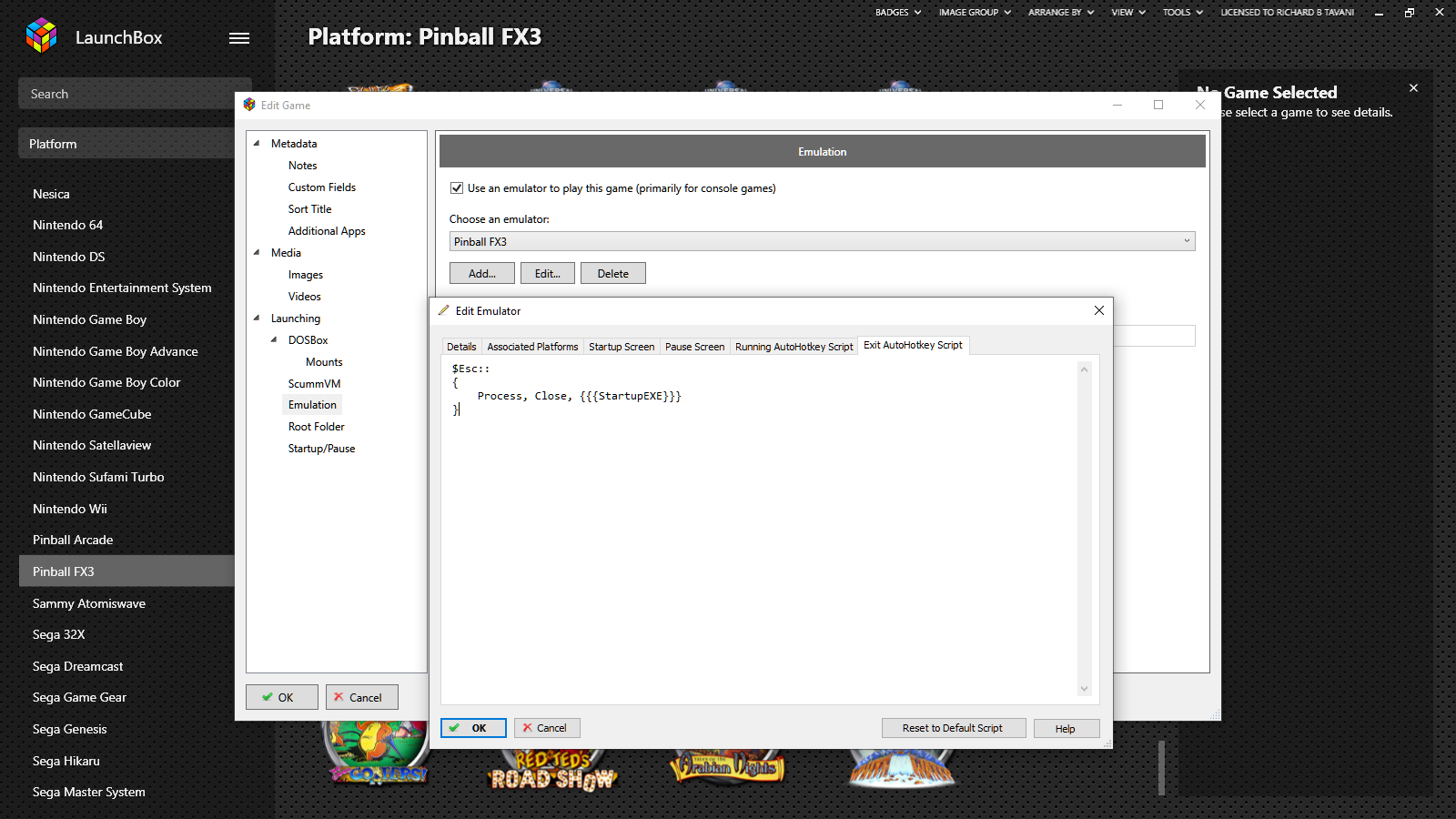Select Images in the tree

pos(306,274)
